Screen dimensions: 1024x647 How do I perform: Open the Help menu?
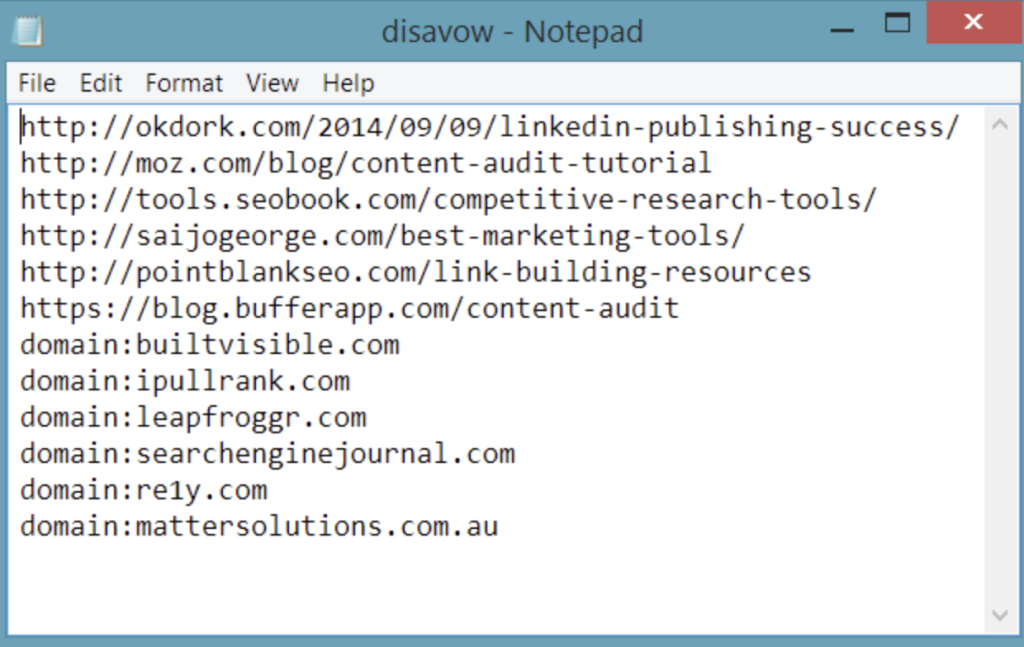tap(348, 84)
